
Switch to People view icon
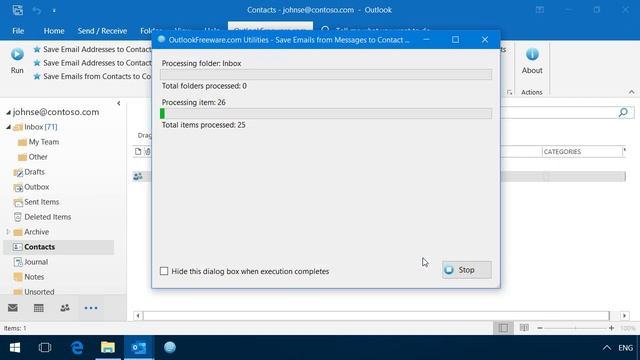pyautogui.click(x=64, y=308)
